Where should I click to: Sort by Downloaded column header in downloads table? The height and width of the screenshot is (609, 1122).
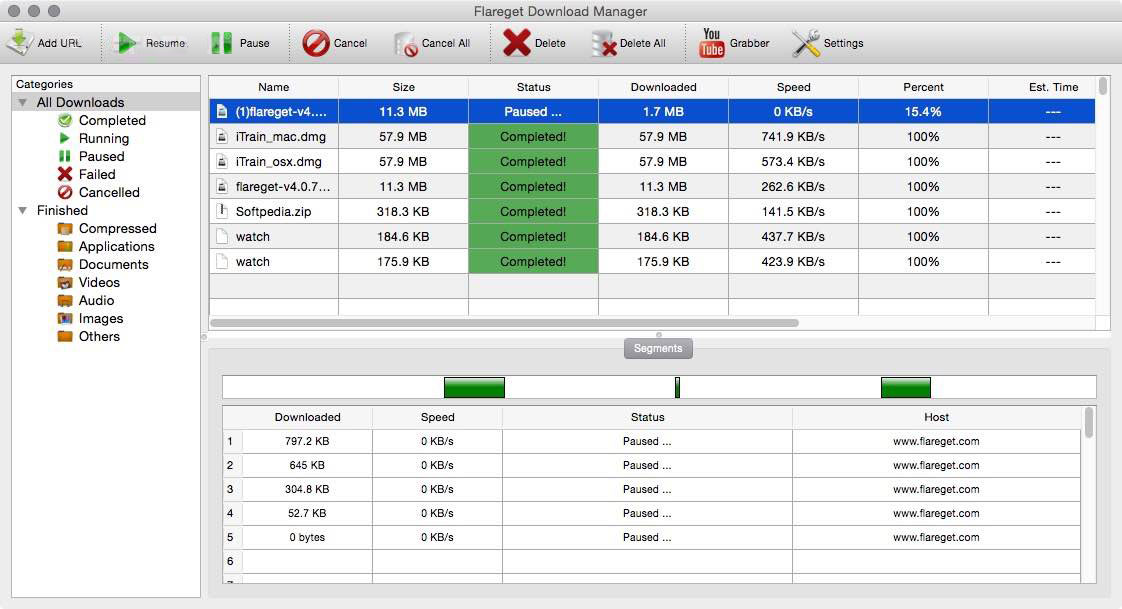coord(663,87)
